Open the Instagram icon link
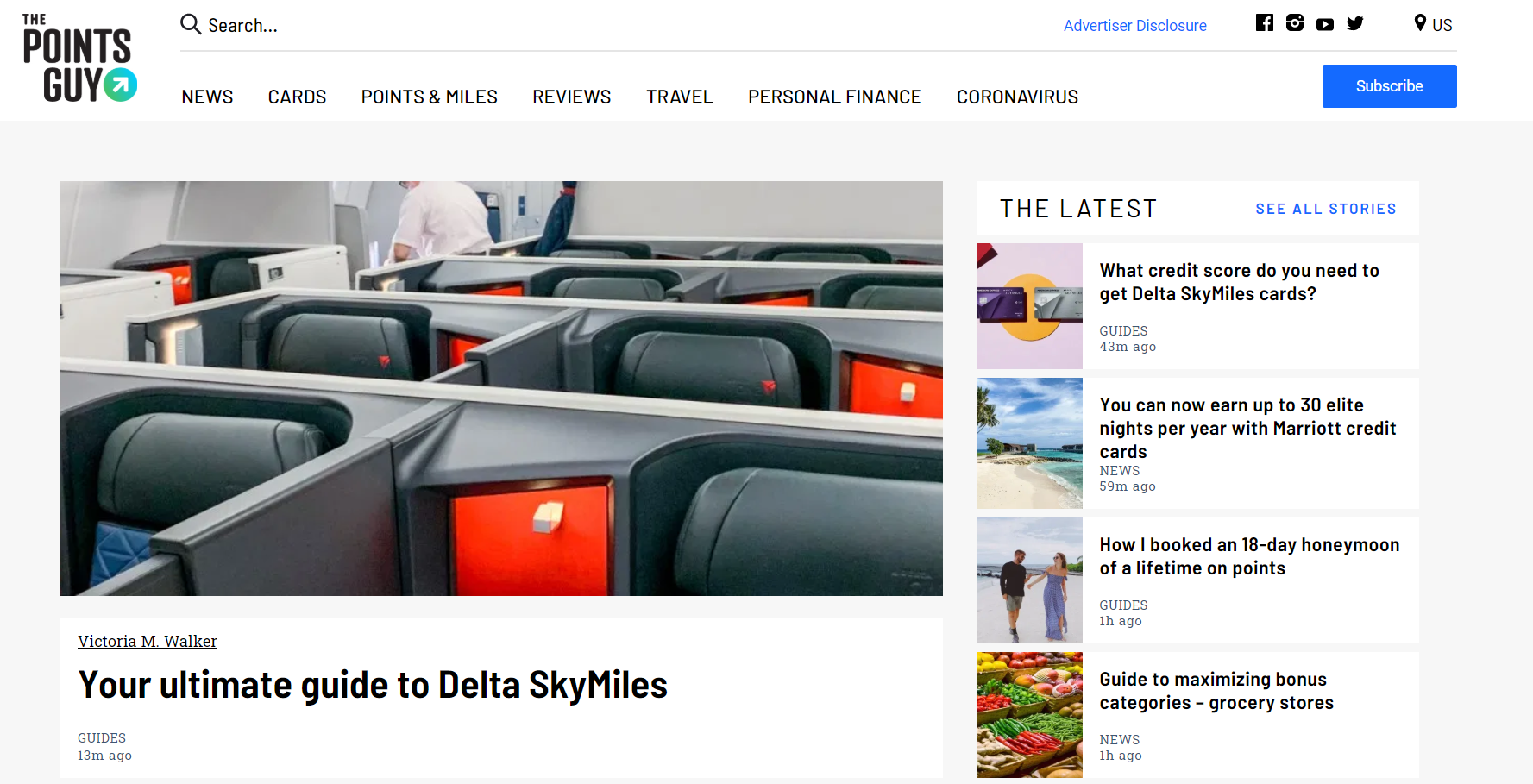Image resolution: width=1533 pixels, height=784 pixels. point(1295,23)
